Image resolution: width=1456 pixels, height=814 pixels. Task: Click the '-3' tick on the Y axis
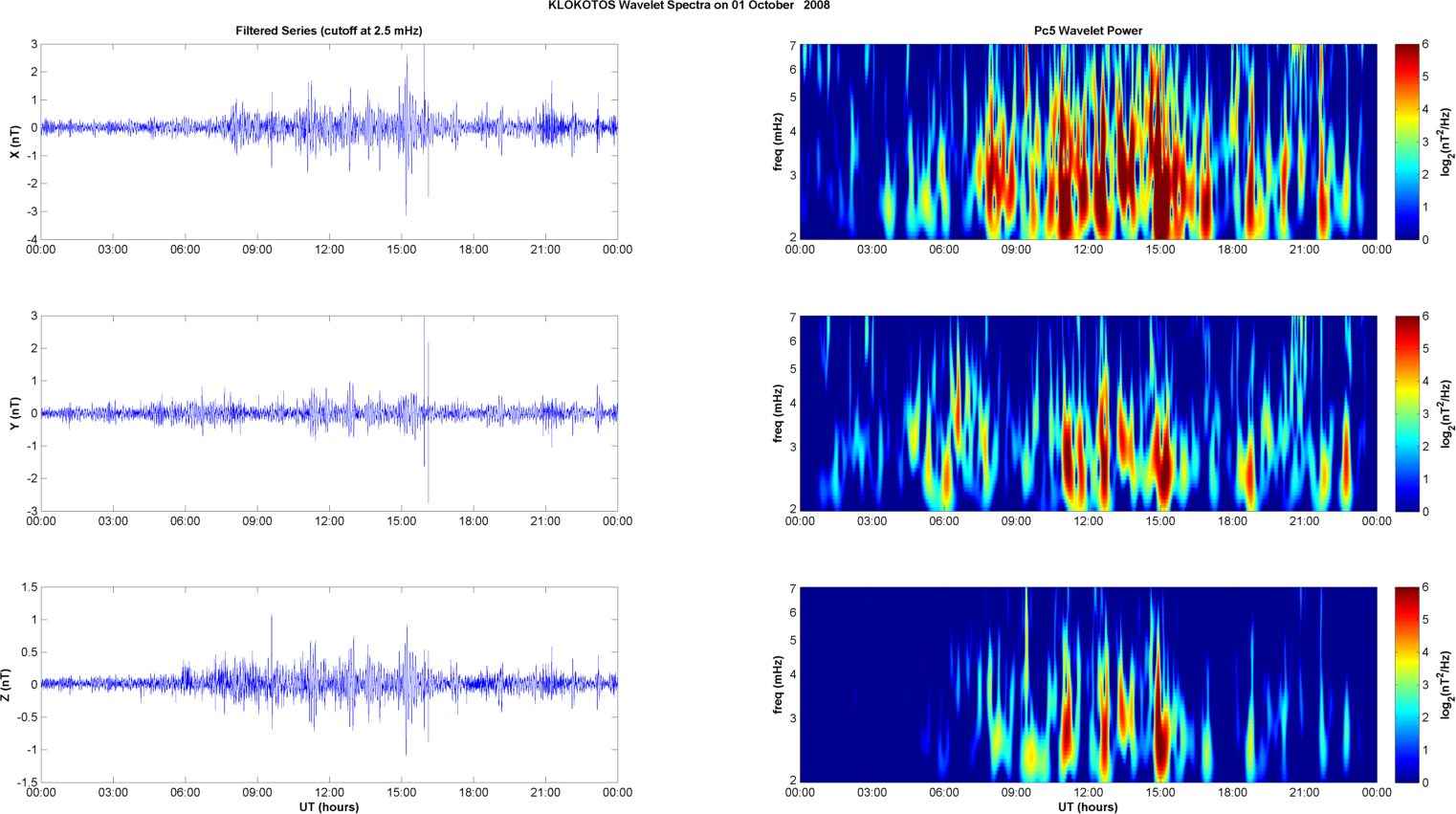tap(32, 511)
